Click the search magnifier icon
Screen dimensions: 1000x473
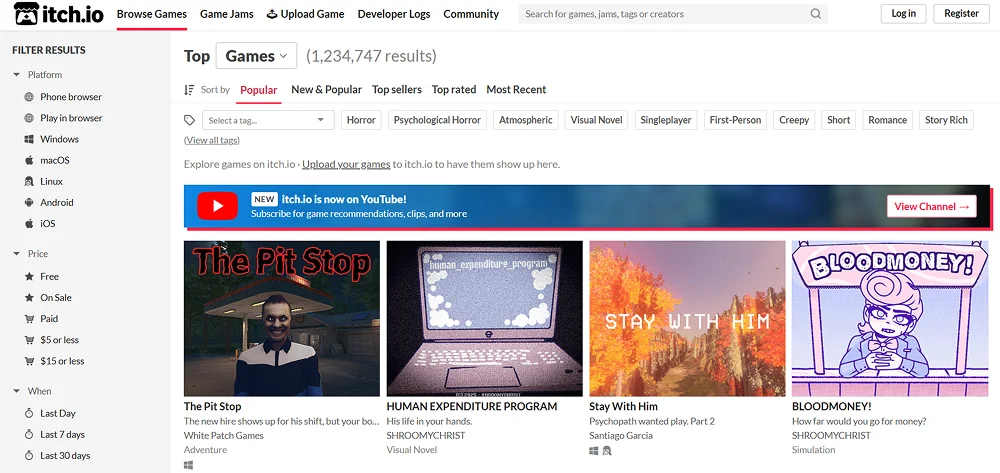point(816,14)
